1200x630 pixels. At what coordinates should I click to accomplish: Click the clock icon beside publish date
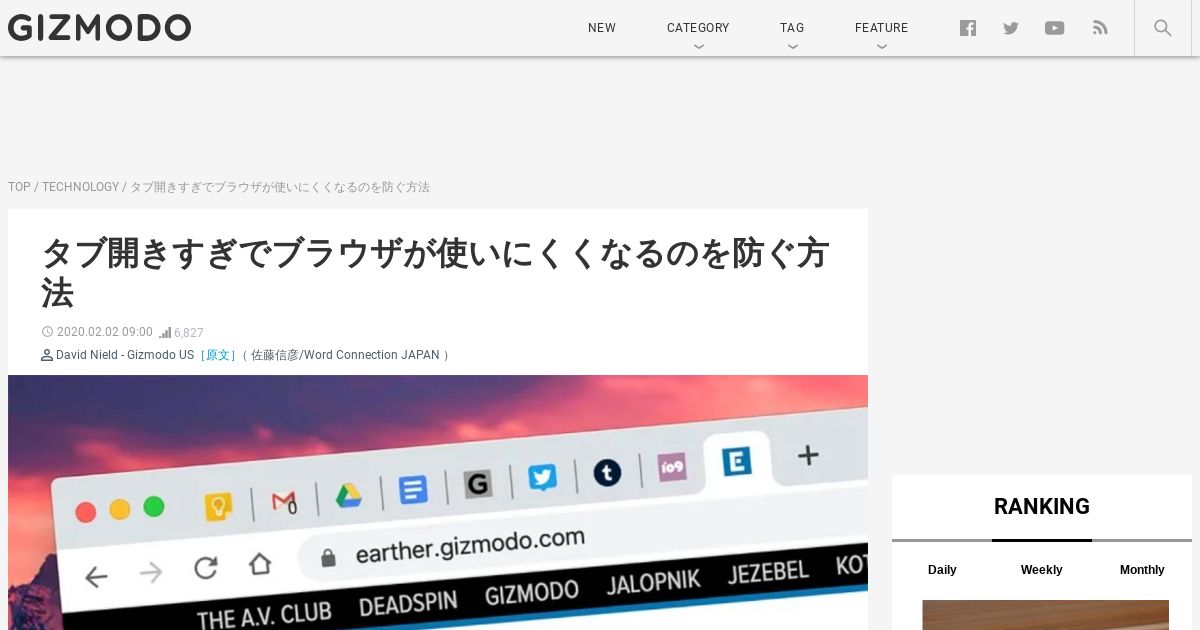47,332
